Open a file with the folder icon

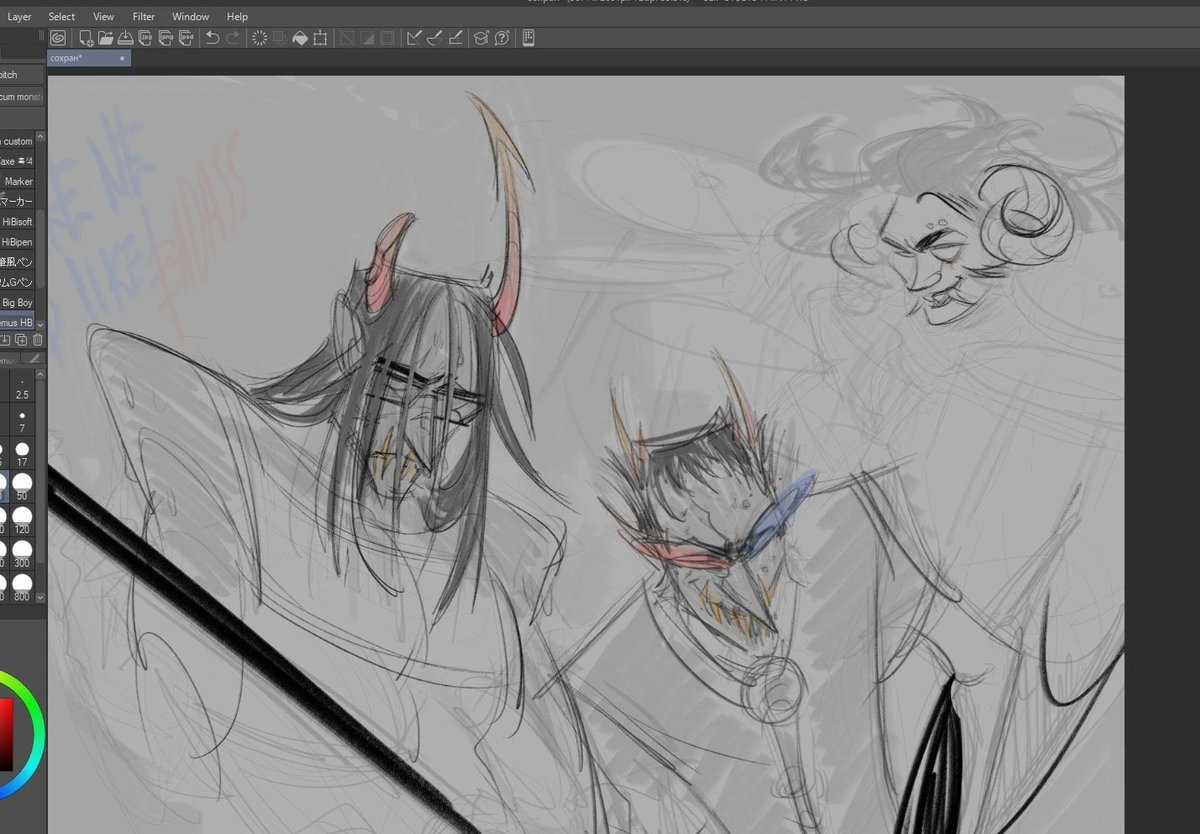[106, 37]
